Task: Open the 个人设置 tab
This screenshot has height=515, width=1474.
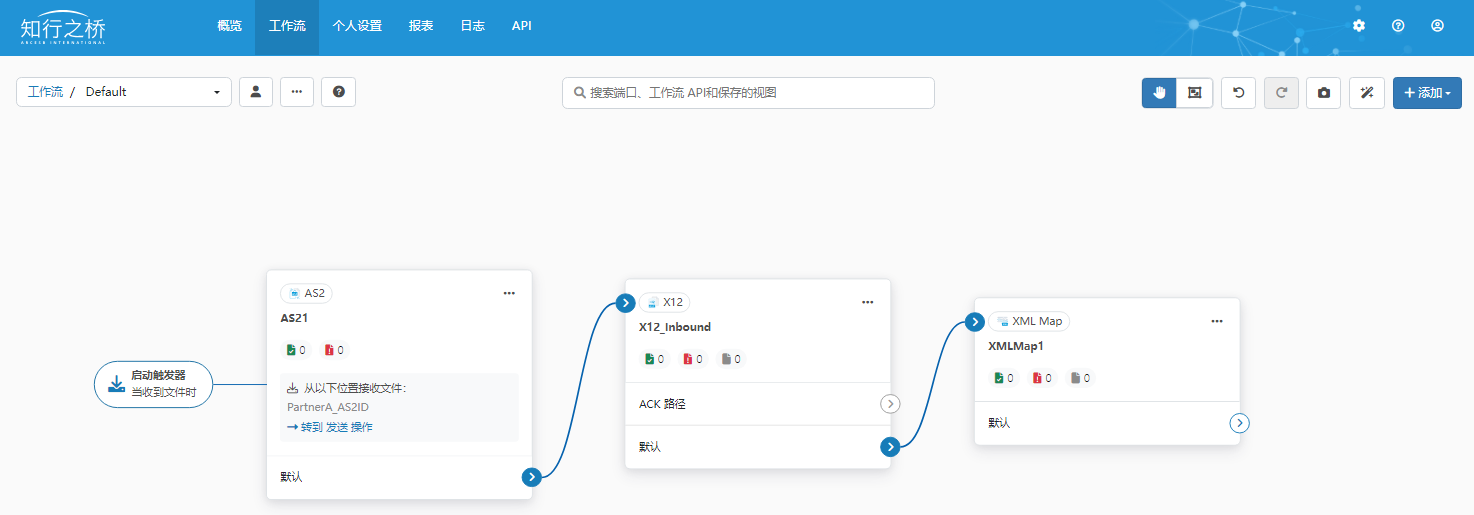Action: [357, 26]
